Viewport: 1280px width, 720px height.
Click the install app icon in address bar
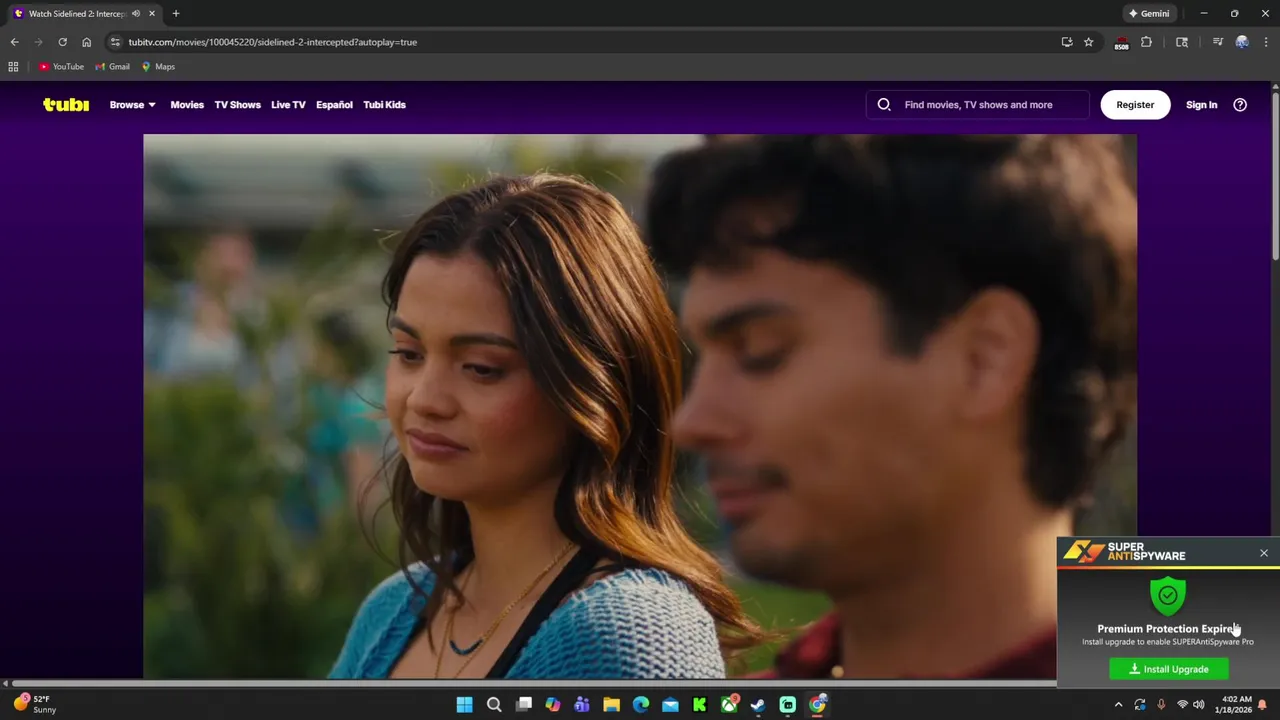click(1067, 42)
